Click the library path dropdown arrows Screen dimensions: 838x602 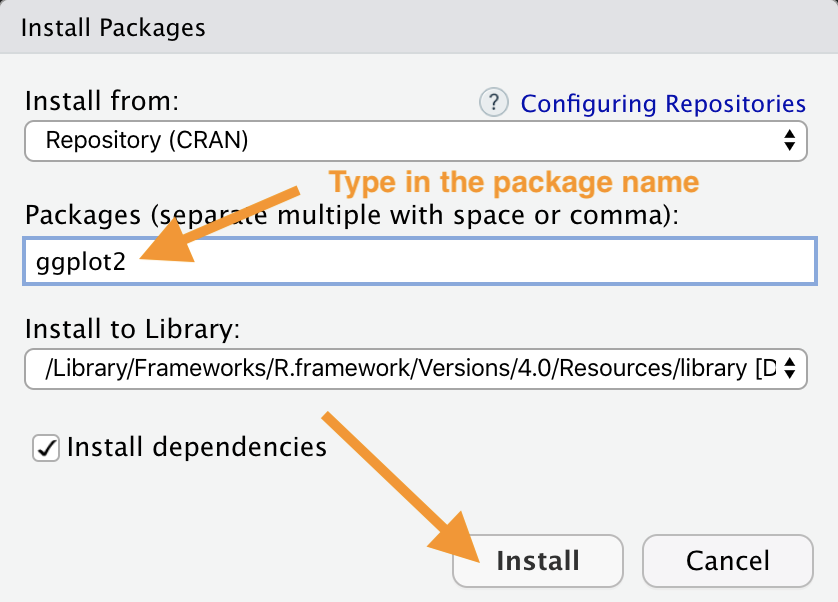pyautogui.click(x=790, y=368)
